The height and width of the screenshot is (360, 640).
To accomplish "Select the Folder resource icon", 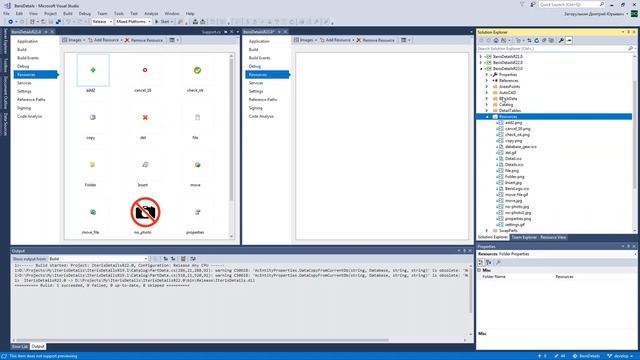I will coord(93,165).
